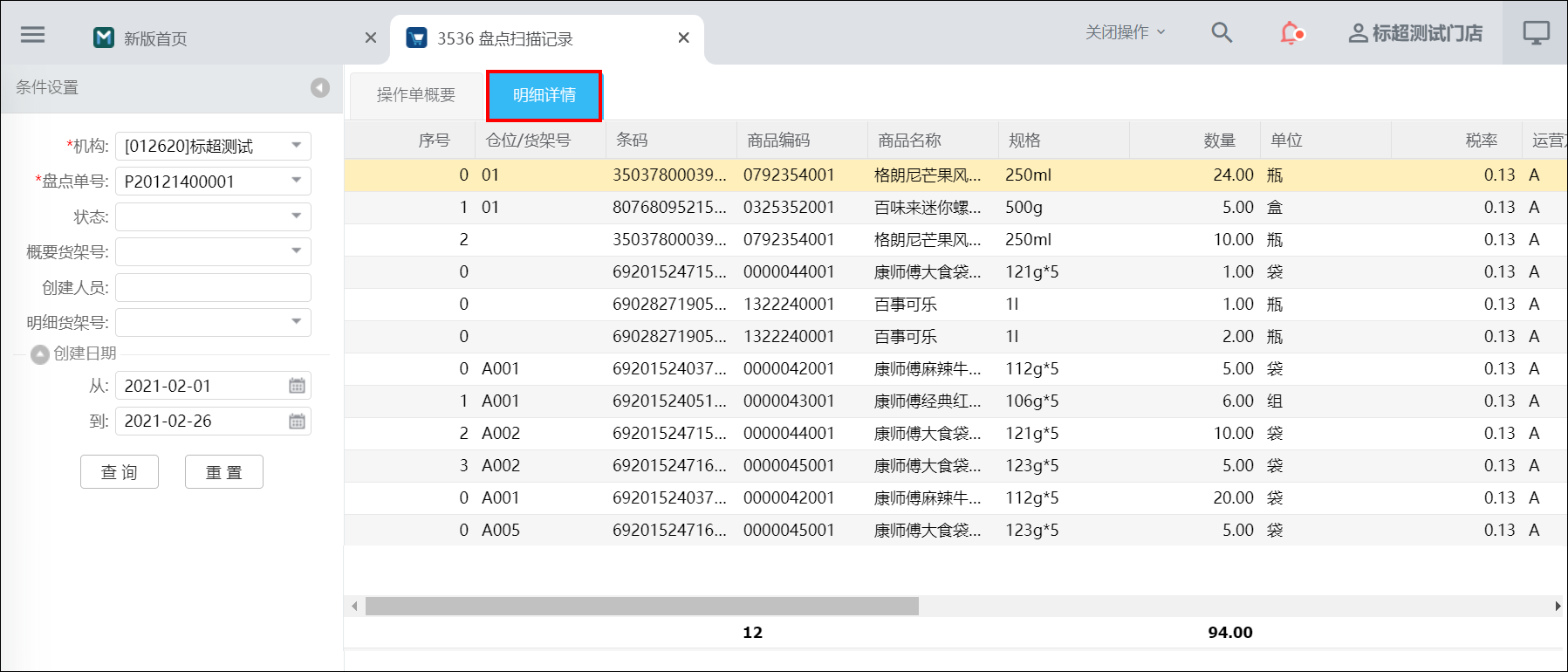Expand the 概要货架号 dropdown

click(297, 251)
